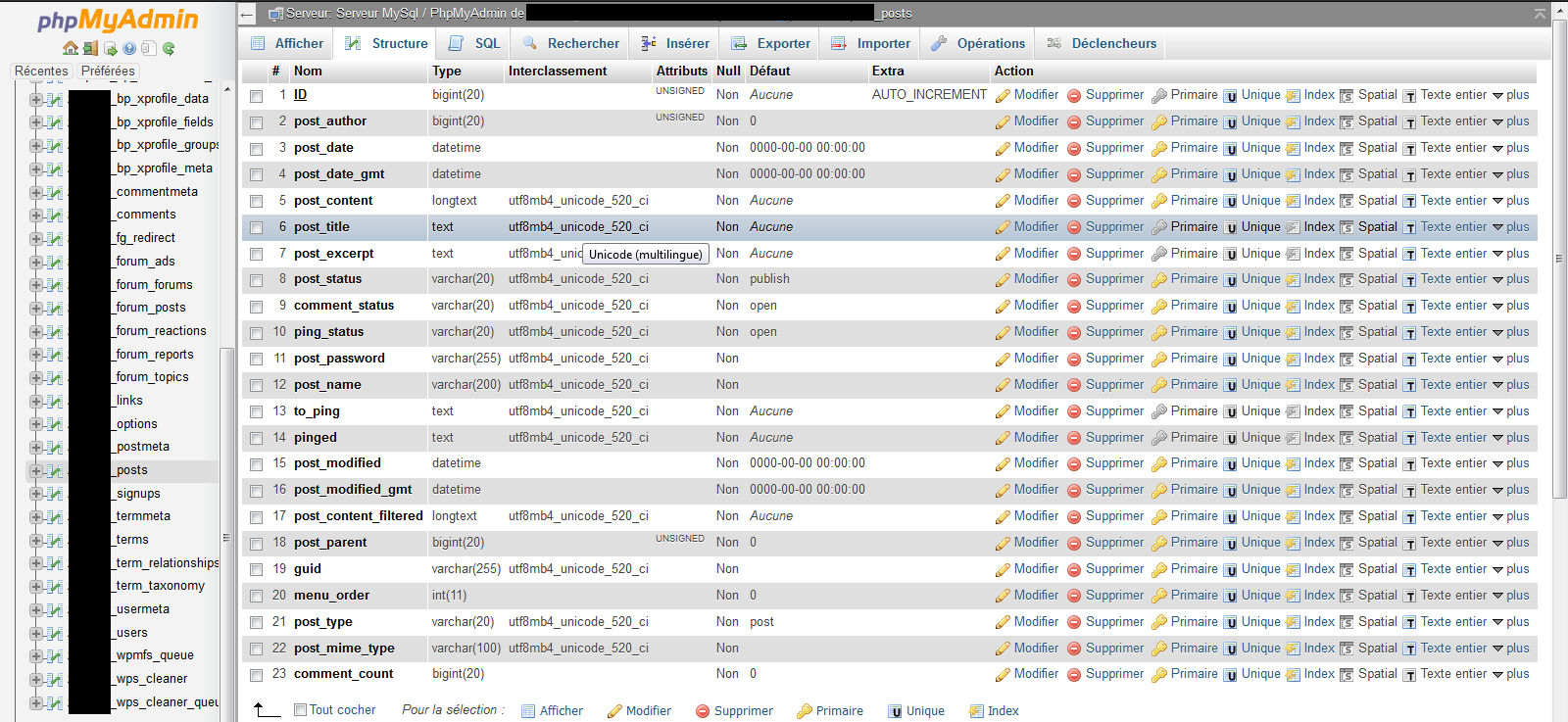1568x722 pixels.
Task: Click table icon next to usermeta in tree
Action: click(55, 610)
